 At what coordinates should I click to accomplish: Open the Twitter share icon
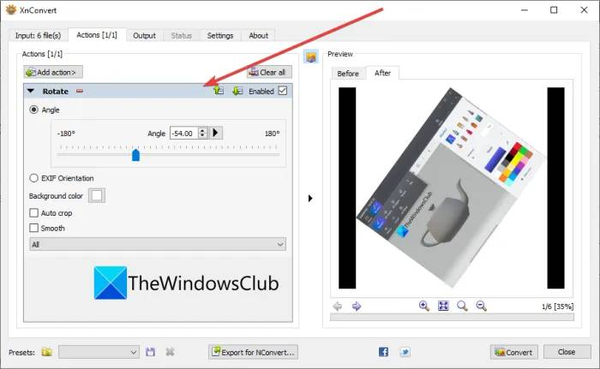(405, 352)
